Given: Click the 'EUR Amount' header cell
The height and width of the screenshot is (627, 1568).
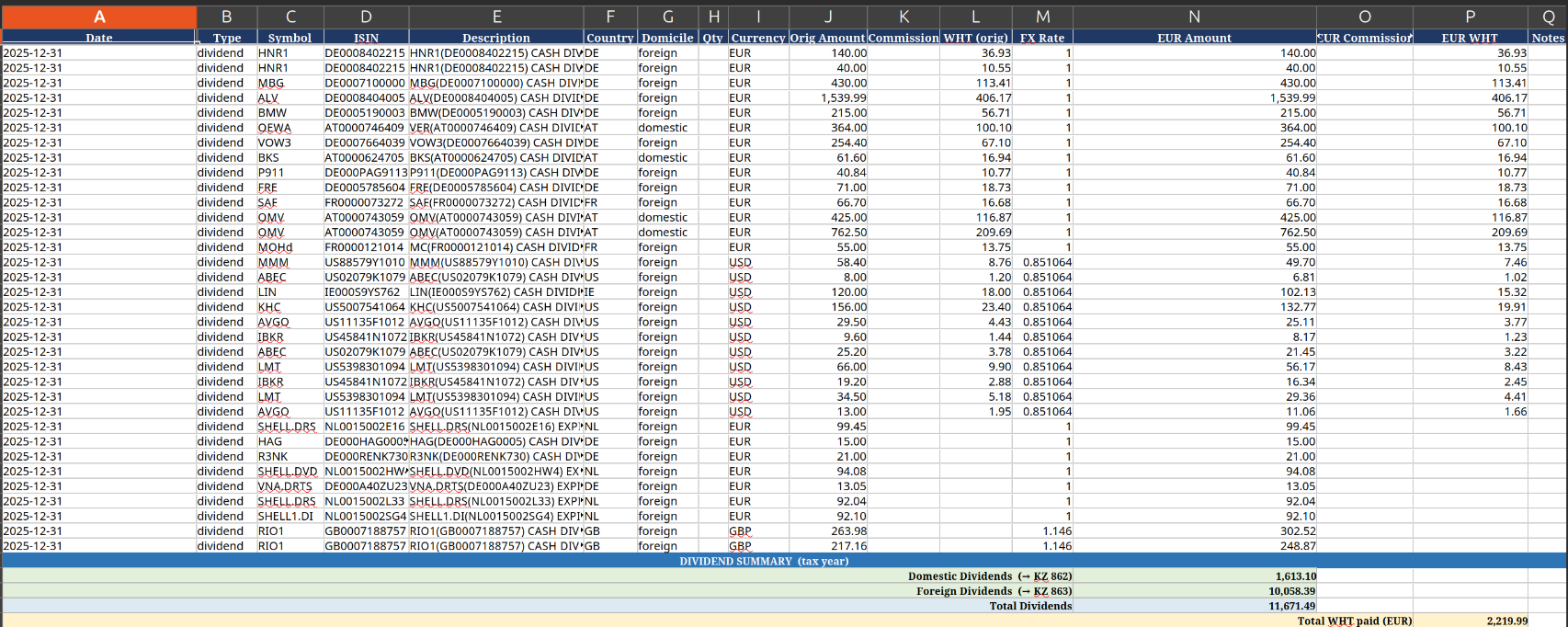Looking at the screenshot, I should click(1195, 38).
